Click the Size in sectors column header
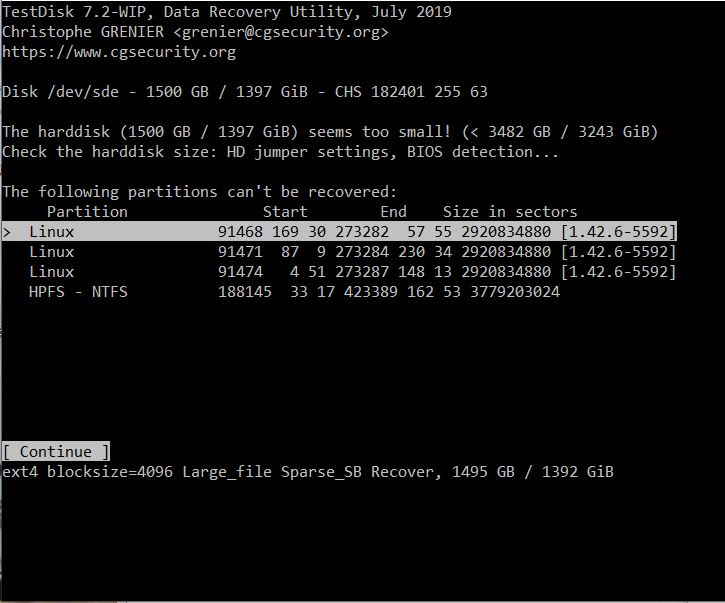 coord(510,212)
